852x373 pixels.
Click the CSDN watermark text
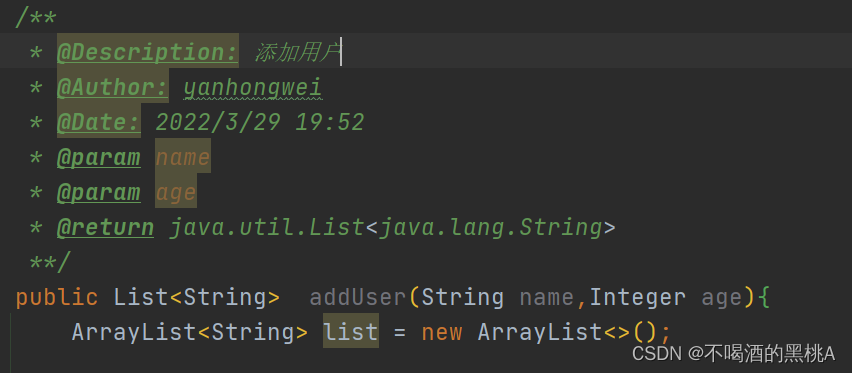tap(734, 354)
